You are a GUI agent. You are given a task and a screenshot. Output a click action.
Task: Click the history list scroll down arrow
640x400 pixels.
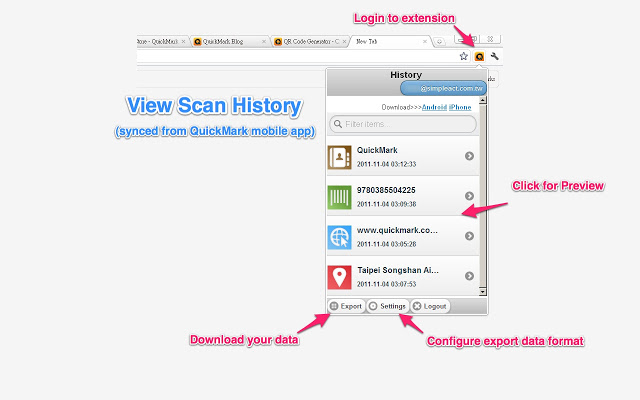click(483, 292)
